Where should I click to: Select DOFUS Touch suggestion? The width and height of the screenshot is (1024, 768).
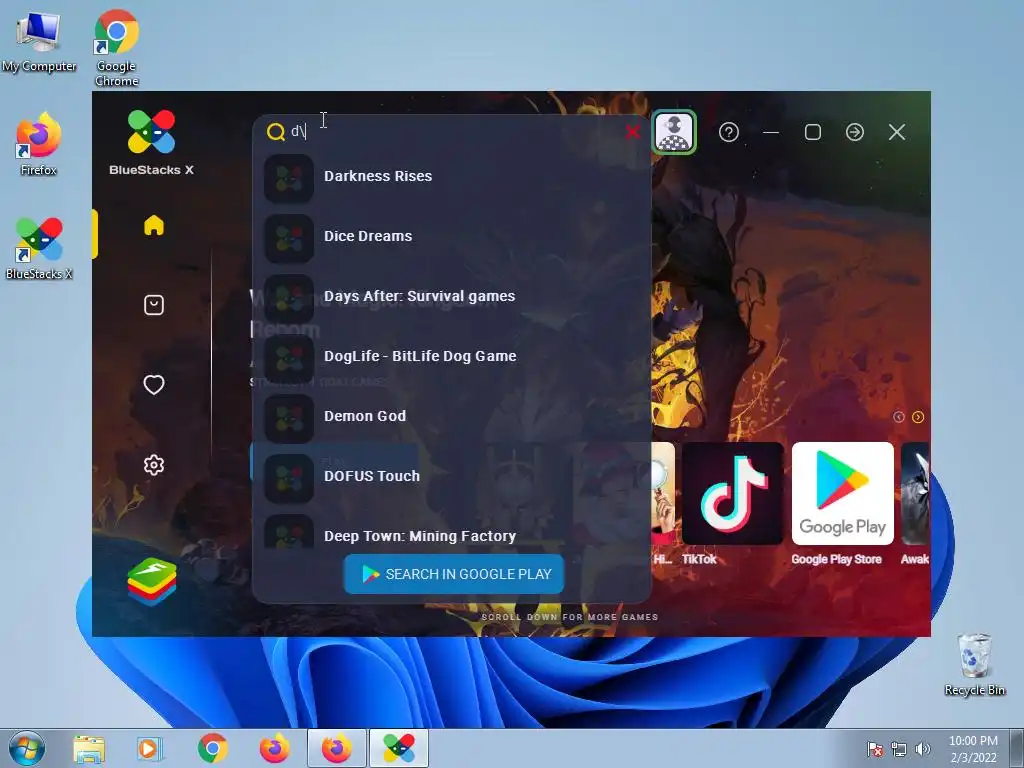pos(452,477)
